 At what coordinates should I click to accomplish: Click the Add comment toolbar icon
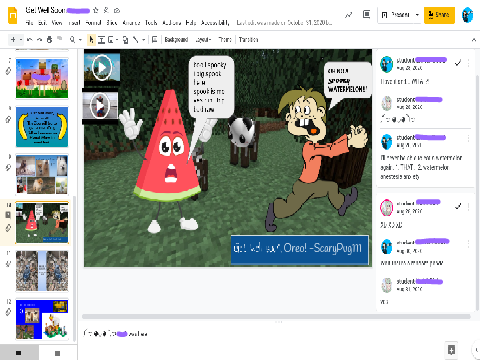(154, 40)
